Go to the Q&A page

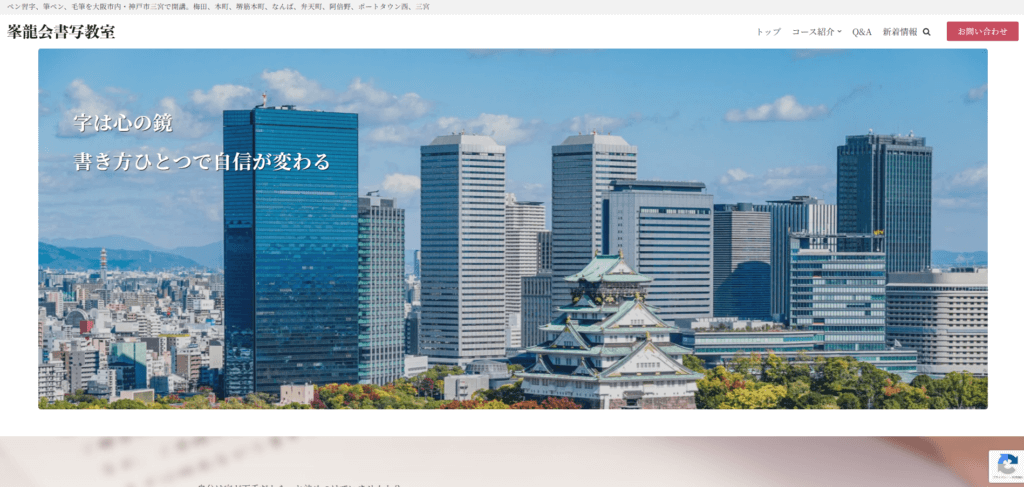pyautogui.click(x=862, y=32)
